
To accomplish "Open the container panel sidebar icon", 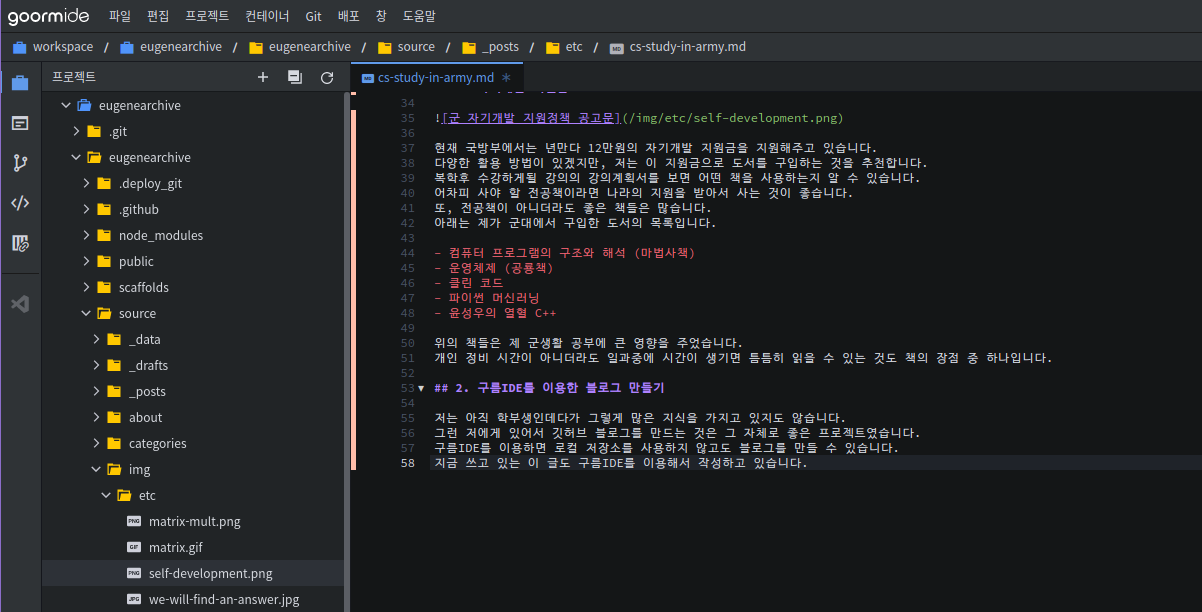I will (20, 123).
